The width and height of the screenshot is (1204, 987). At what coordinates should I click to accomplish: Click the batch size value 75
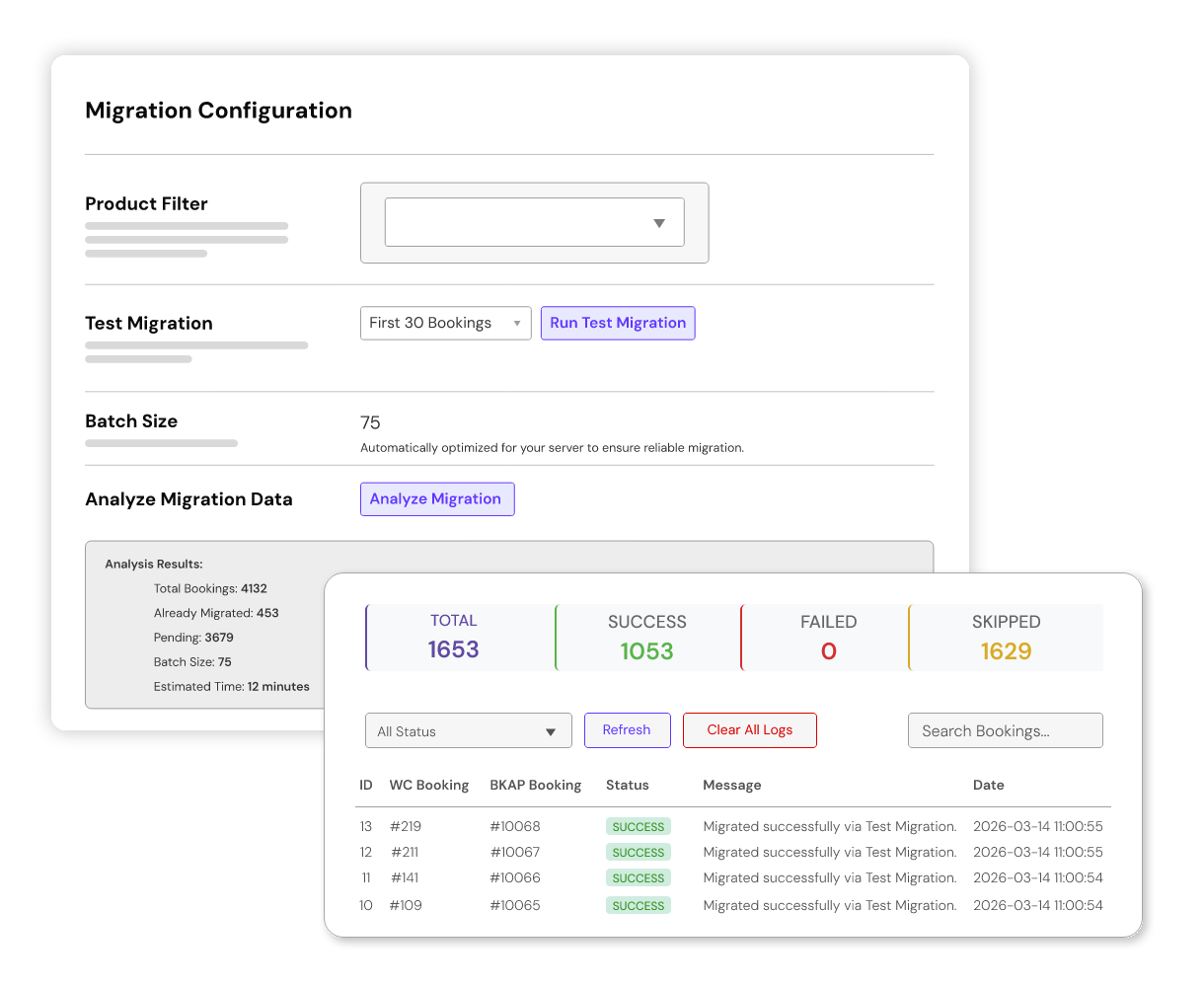tap(370, 422)
